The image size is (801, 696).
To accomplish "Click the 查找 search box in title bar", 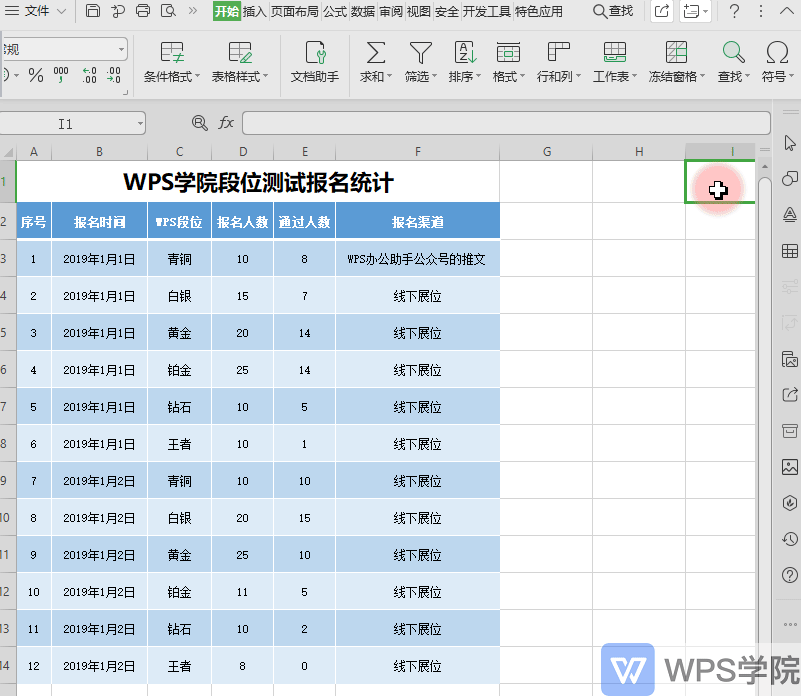I will pos(612,11).
